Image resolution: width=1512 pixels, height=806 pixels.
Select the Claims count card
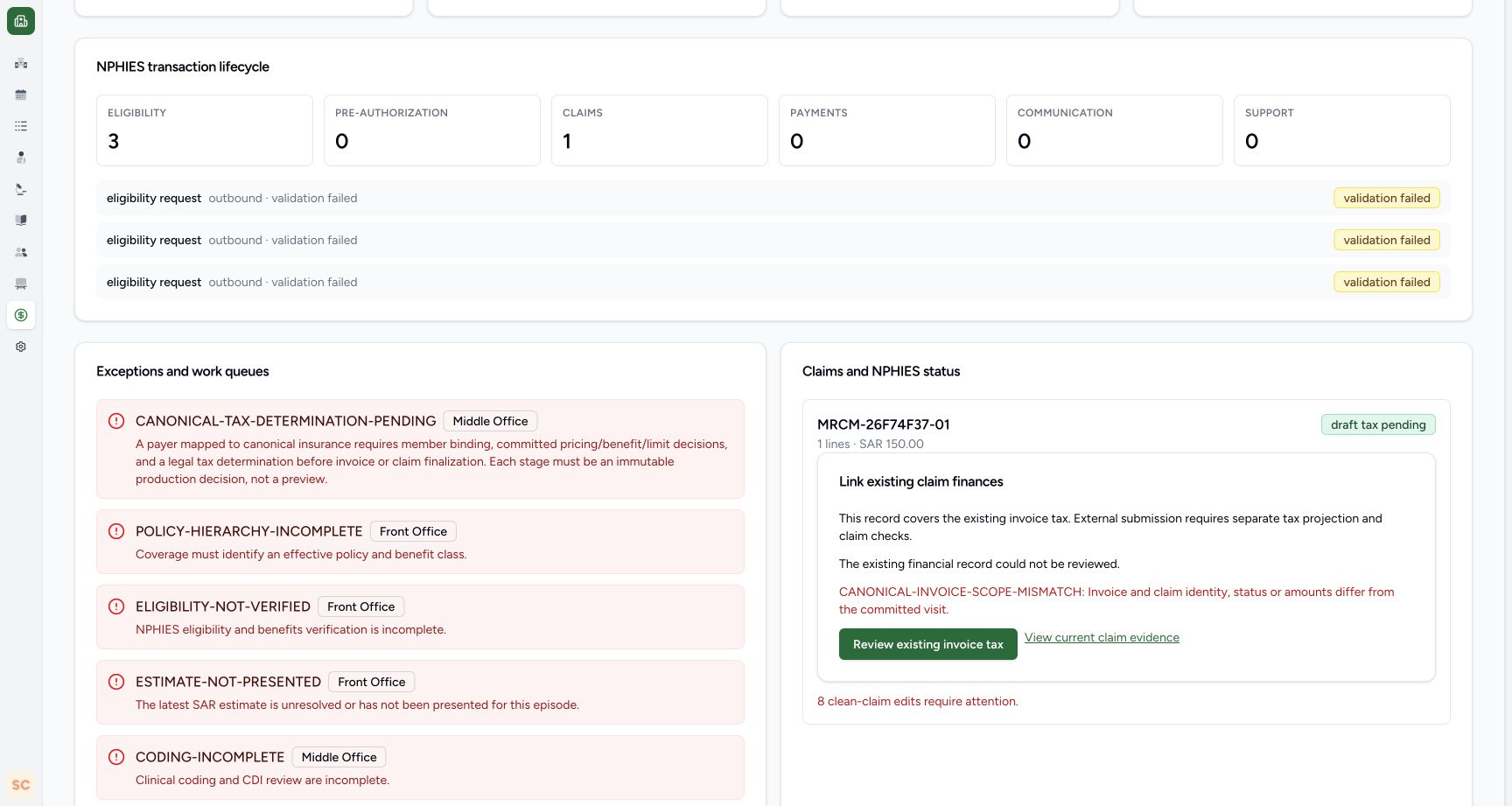click(x=660, y=130)
